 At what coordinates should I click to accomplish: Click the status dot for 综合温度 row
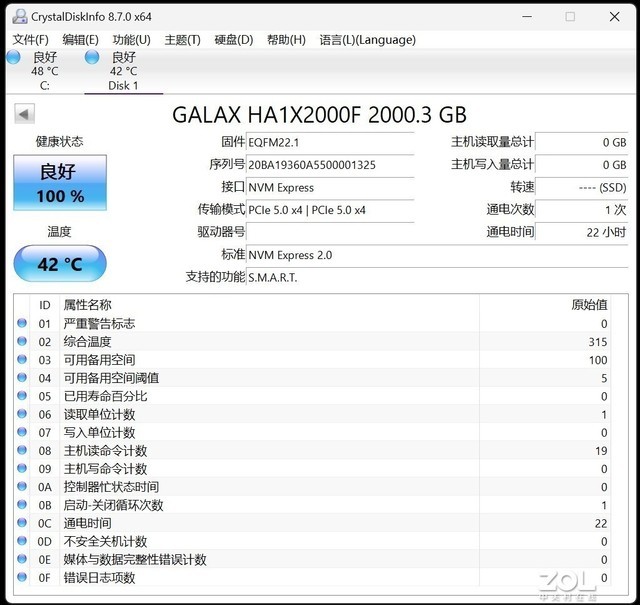coord(22,342)
